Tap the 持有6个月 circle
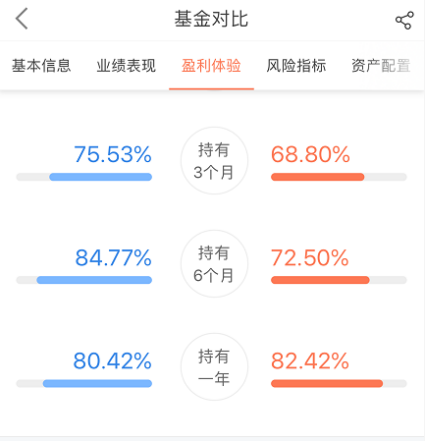 [214, 264]
